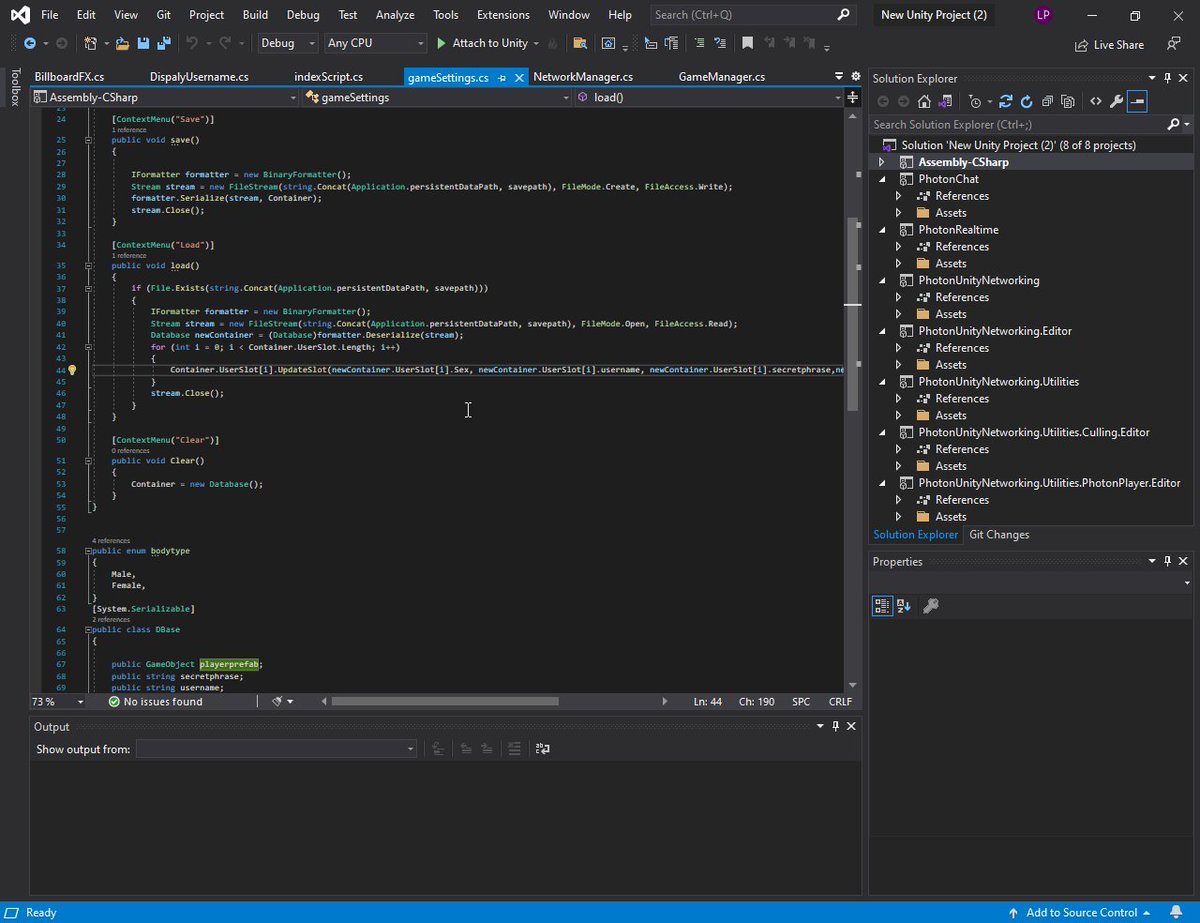Image resolution: width=1200 pixels, height=923 pixels.
Task: Click the bookmark toolbar icon
Action: pos(747,44)
